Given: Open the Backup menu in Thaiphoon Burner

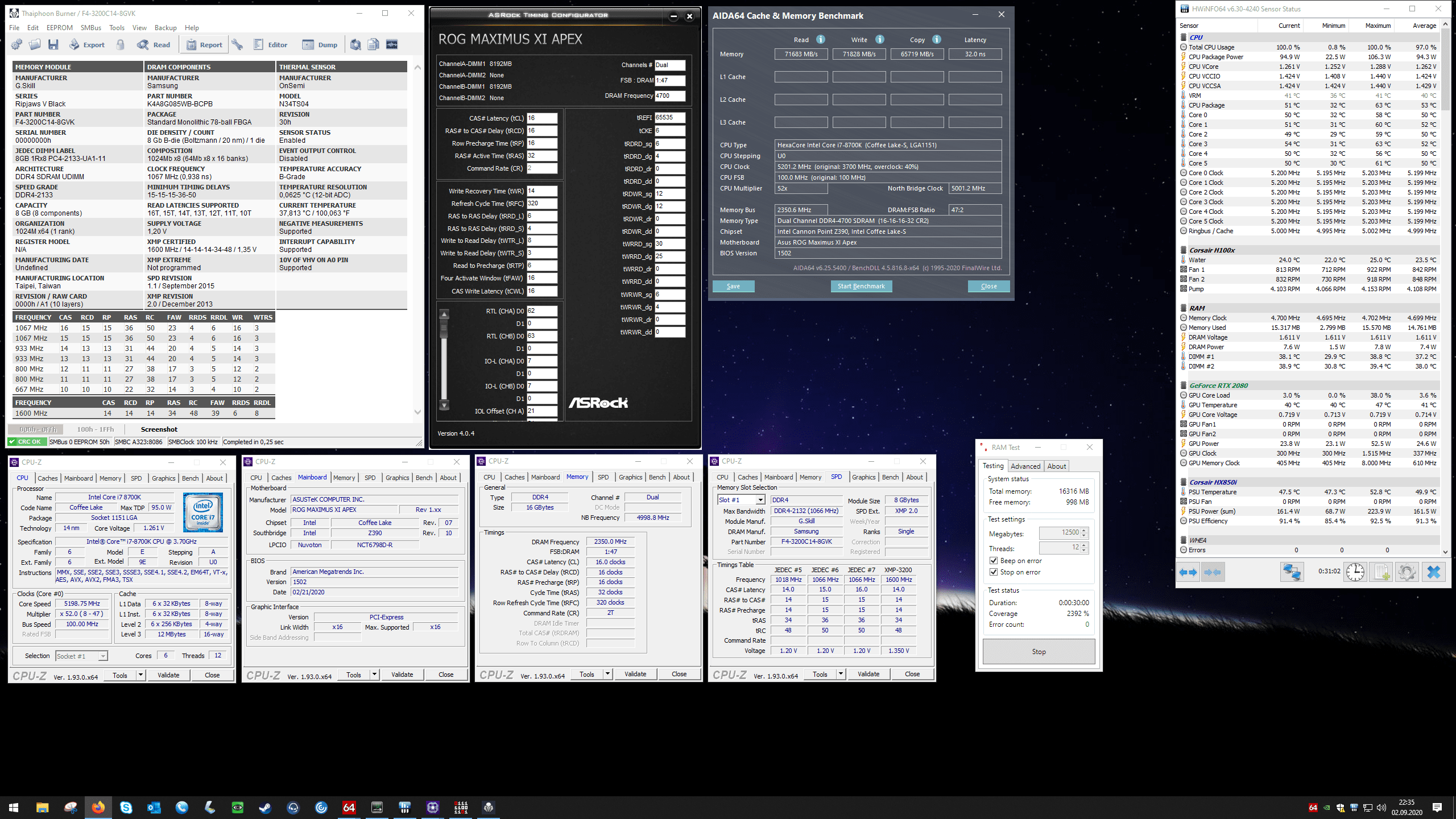Looking at the screenshot, I should tap(166, 27).
